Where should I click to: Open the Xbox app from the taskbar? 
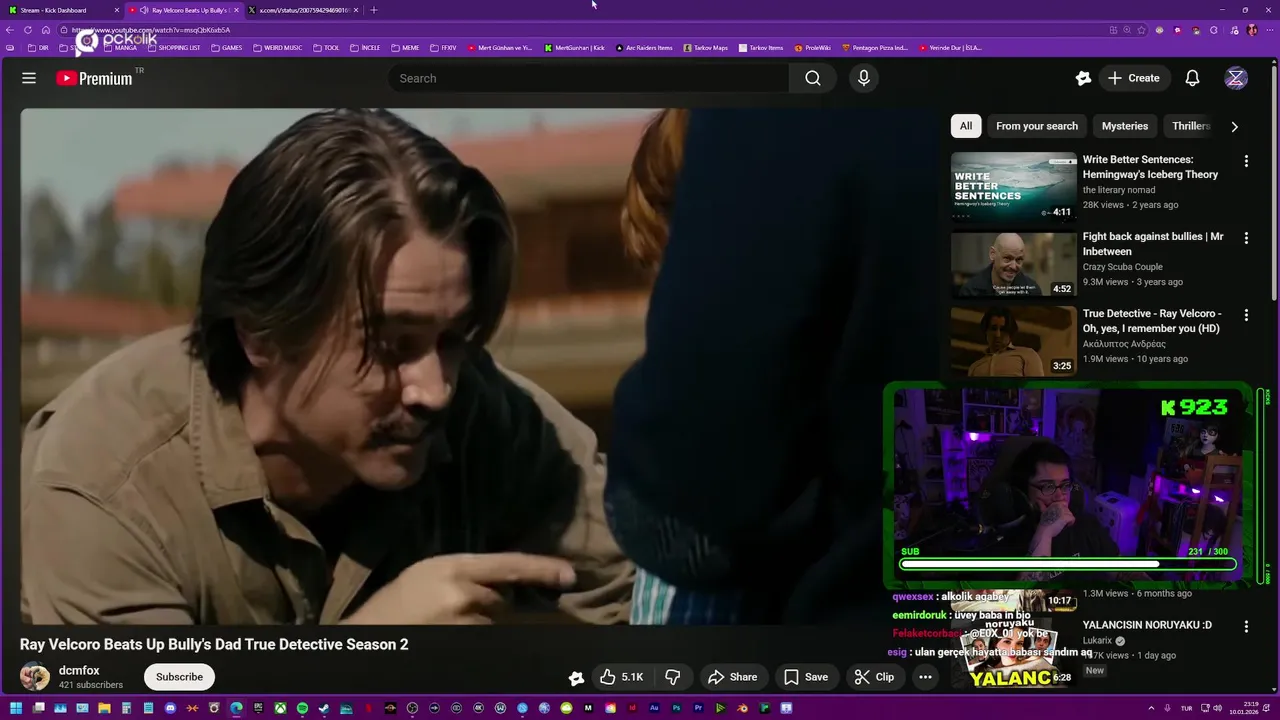pos(280,708)
